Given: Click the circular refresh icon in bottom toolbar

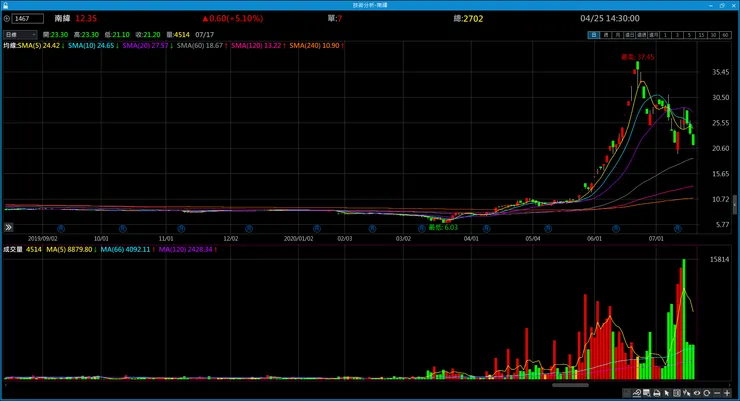Looking at the screenshot, I should click(706, 393).
